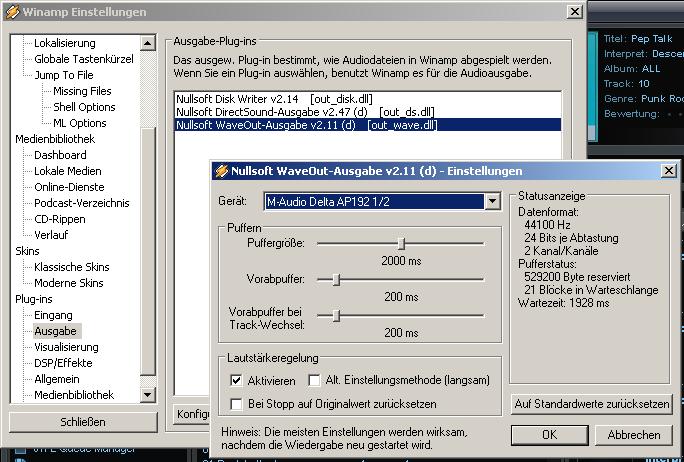
Task: Open CD-Rippen settings
Action: coord(60,219)
